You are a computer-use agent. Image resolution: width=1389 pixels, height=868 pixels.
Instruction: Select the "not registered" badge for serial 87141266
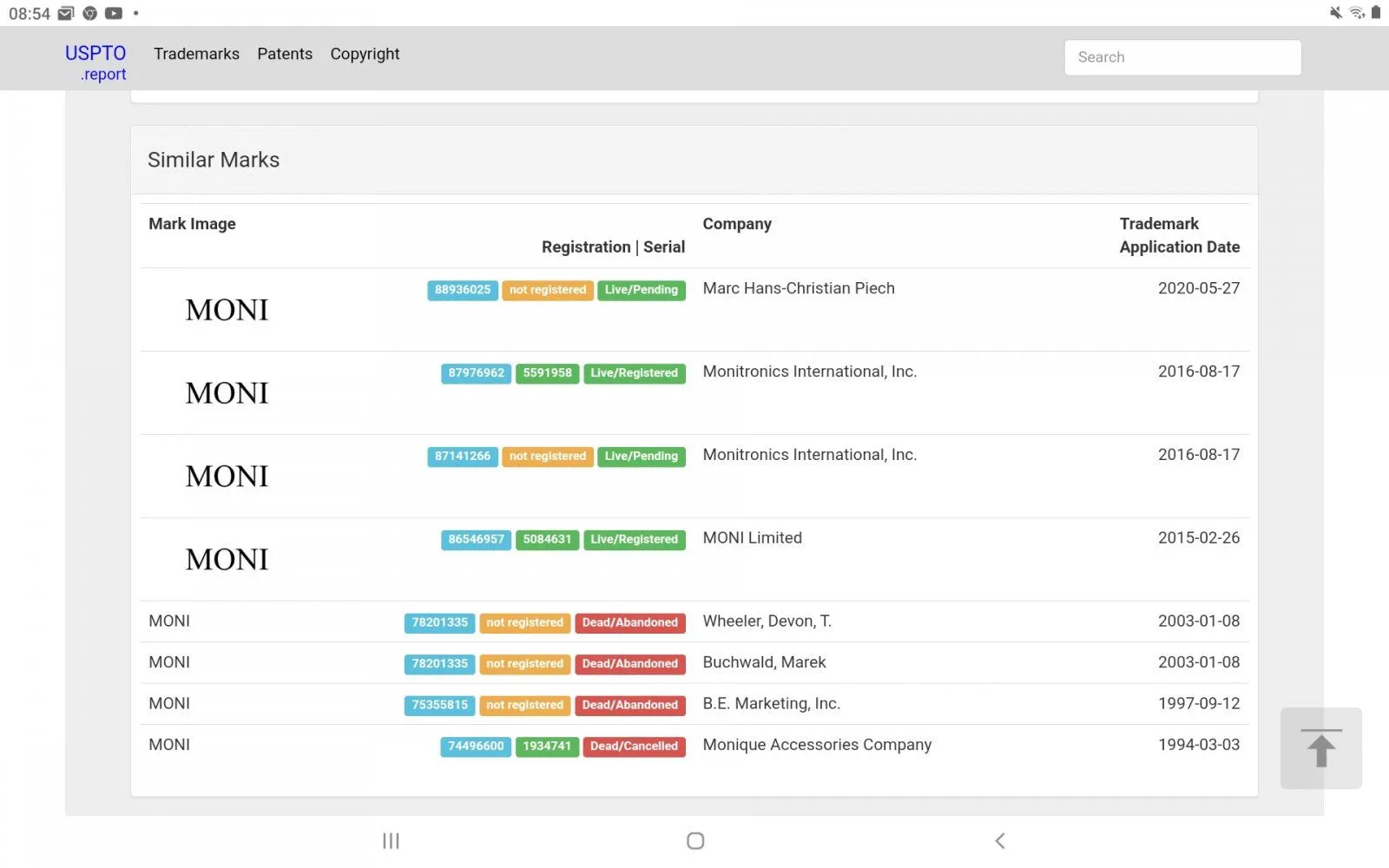pos(548,457)
